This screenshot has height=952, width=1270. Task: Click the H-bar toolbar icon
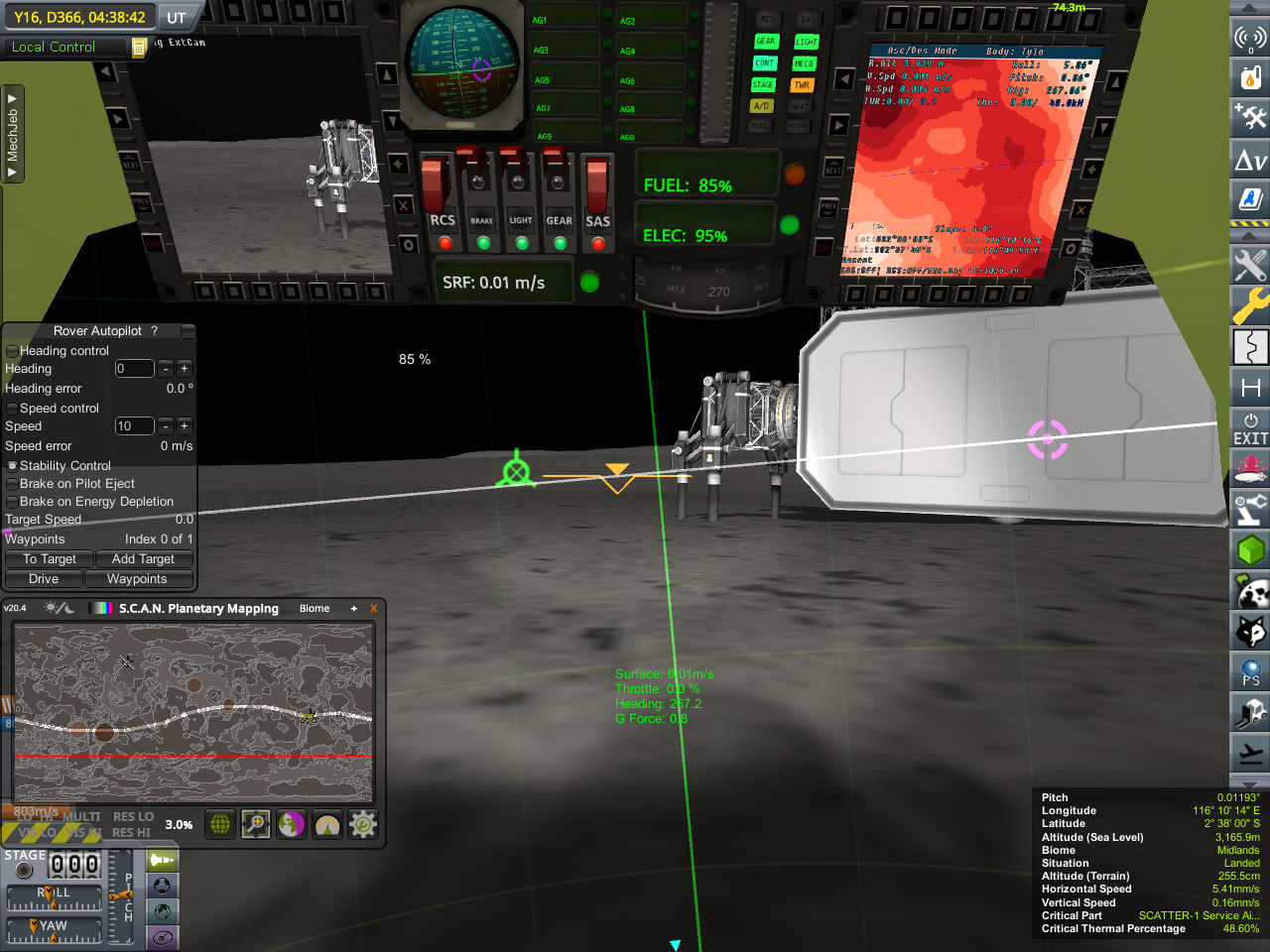(x=1250, y=388)
